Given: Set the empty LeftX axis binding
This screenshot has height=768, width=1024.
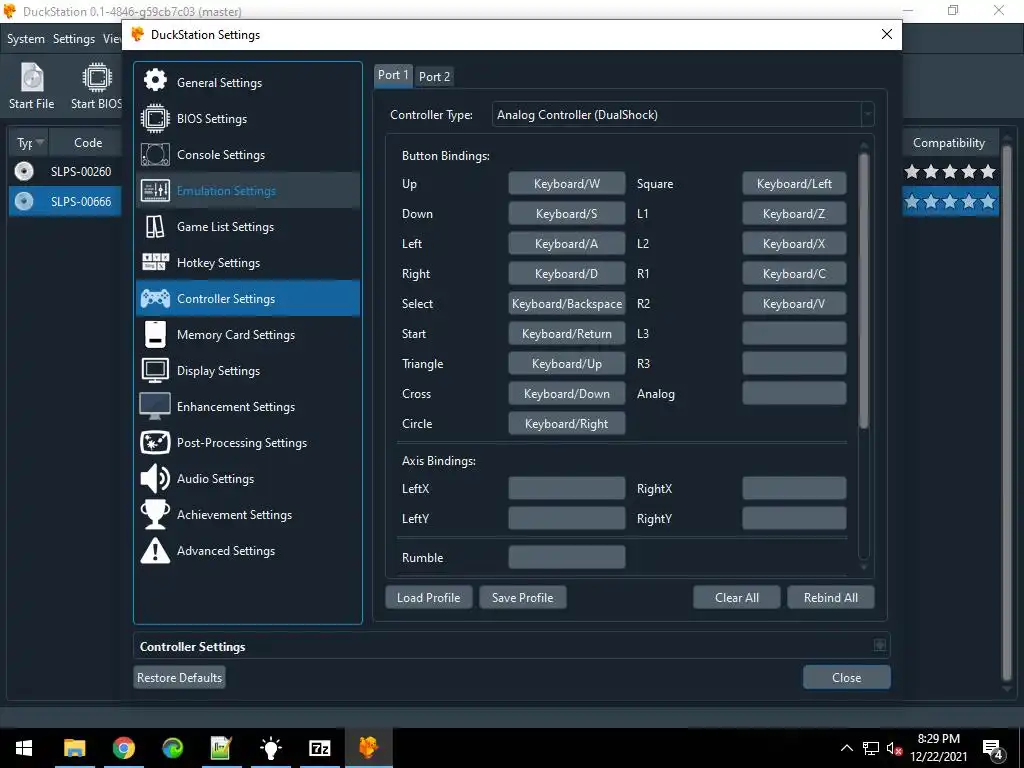Looking at the screenshot, I should [x=567, y=488].
